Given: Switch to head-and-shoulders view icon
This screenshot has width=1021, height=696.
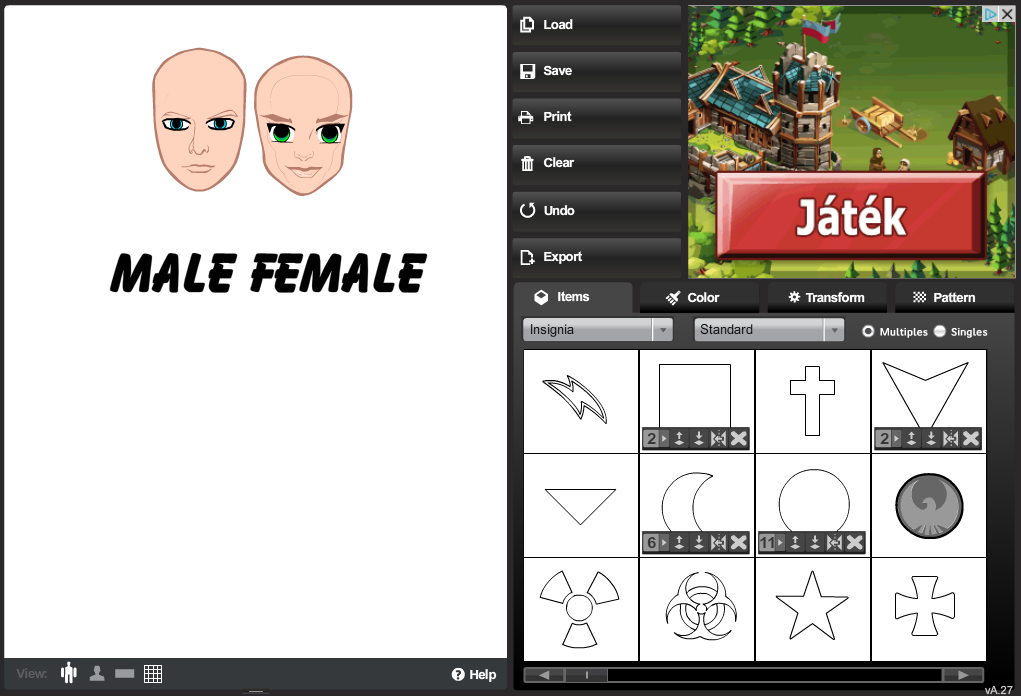Looking at the screenshot, I should click(x=97, y=673).
